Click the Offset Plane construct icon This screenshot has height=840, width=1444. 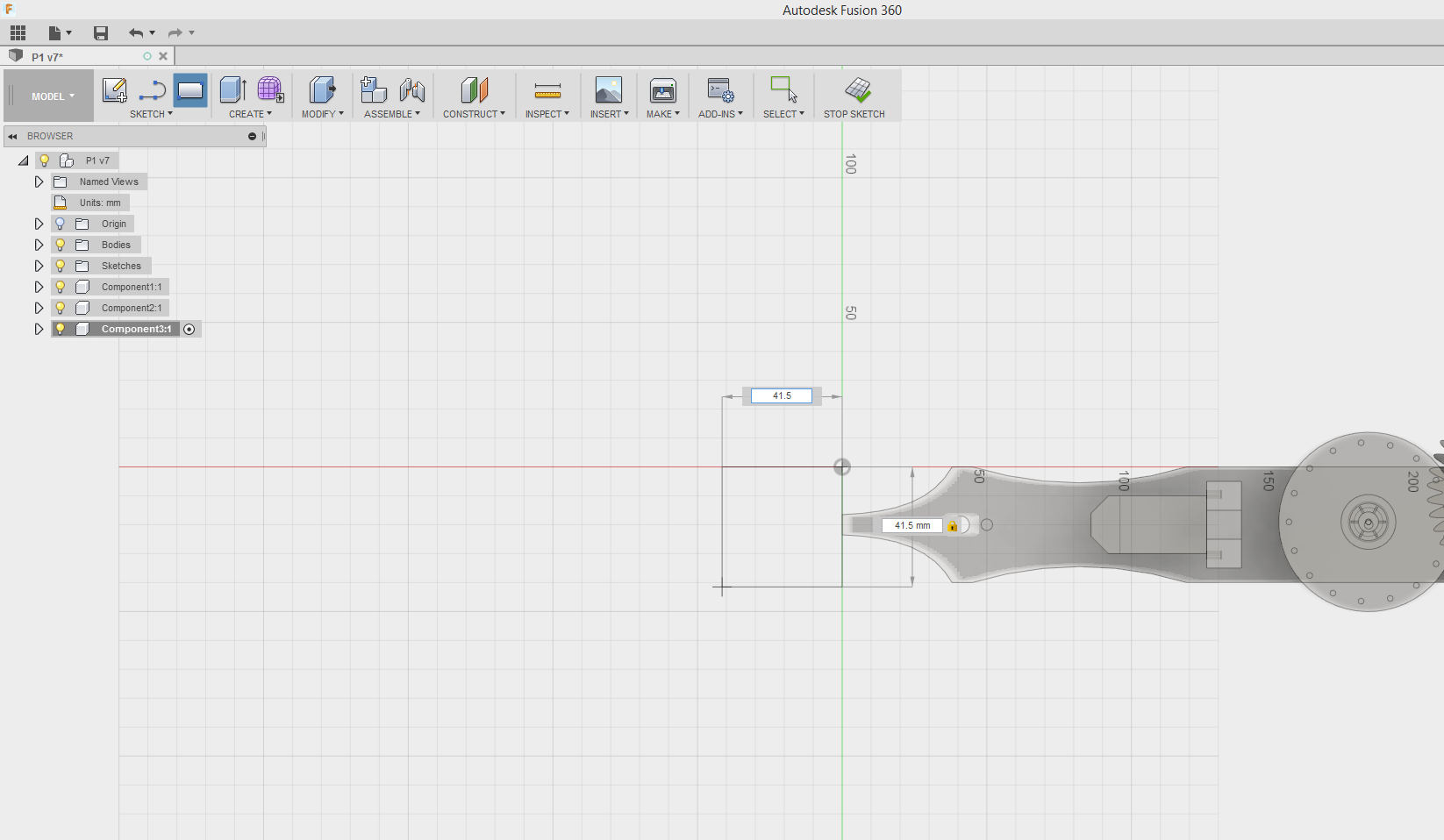click(474, 89)
